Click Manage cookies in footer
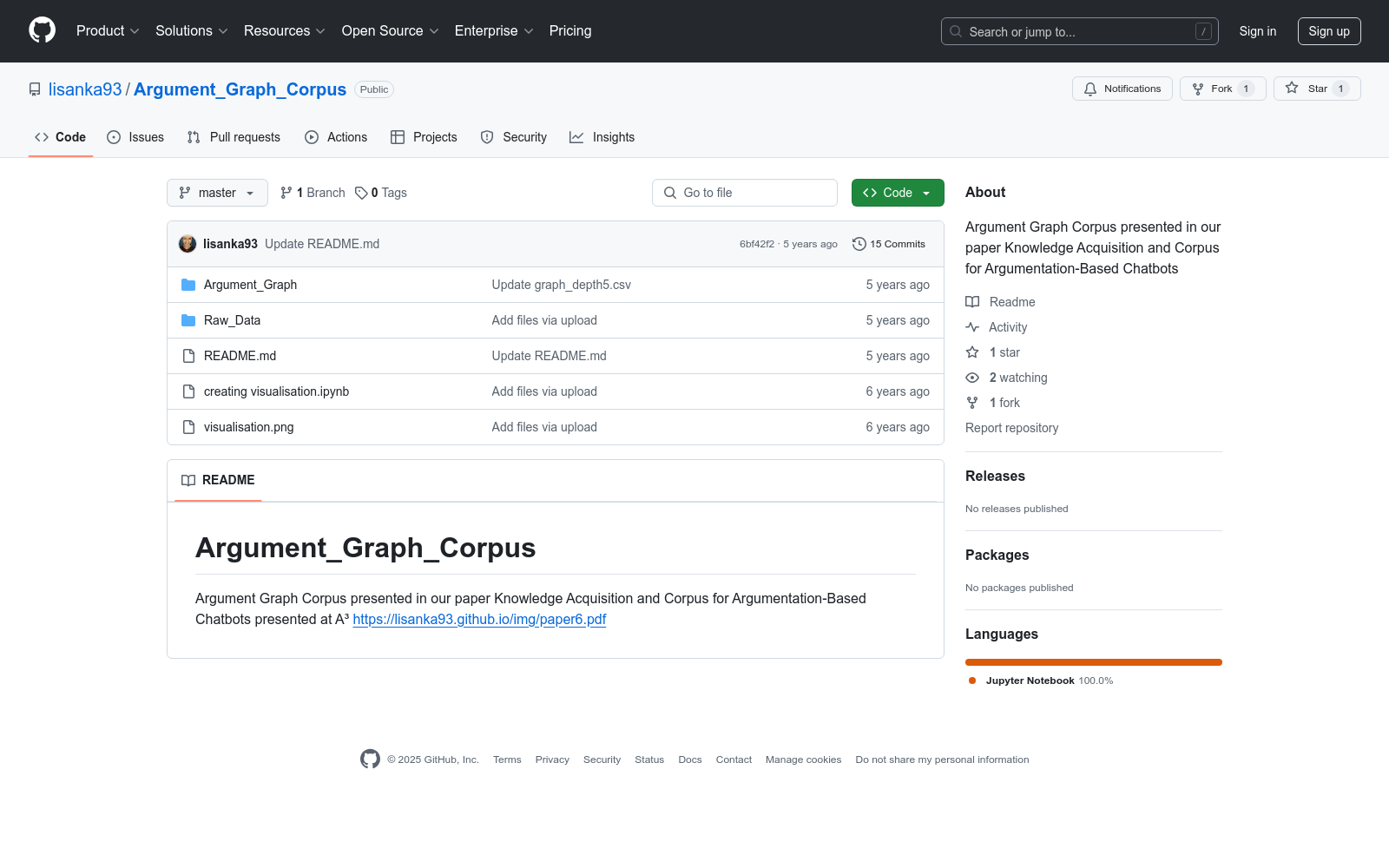The image size is (1389, 868). pyautogui.click(x=804, y=759)
